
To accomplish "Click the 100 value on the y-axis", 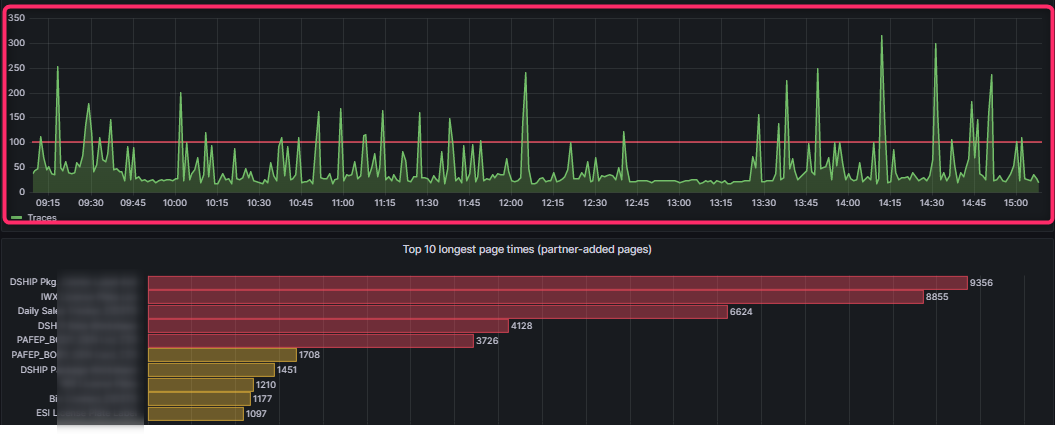I will click(16, 142).
